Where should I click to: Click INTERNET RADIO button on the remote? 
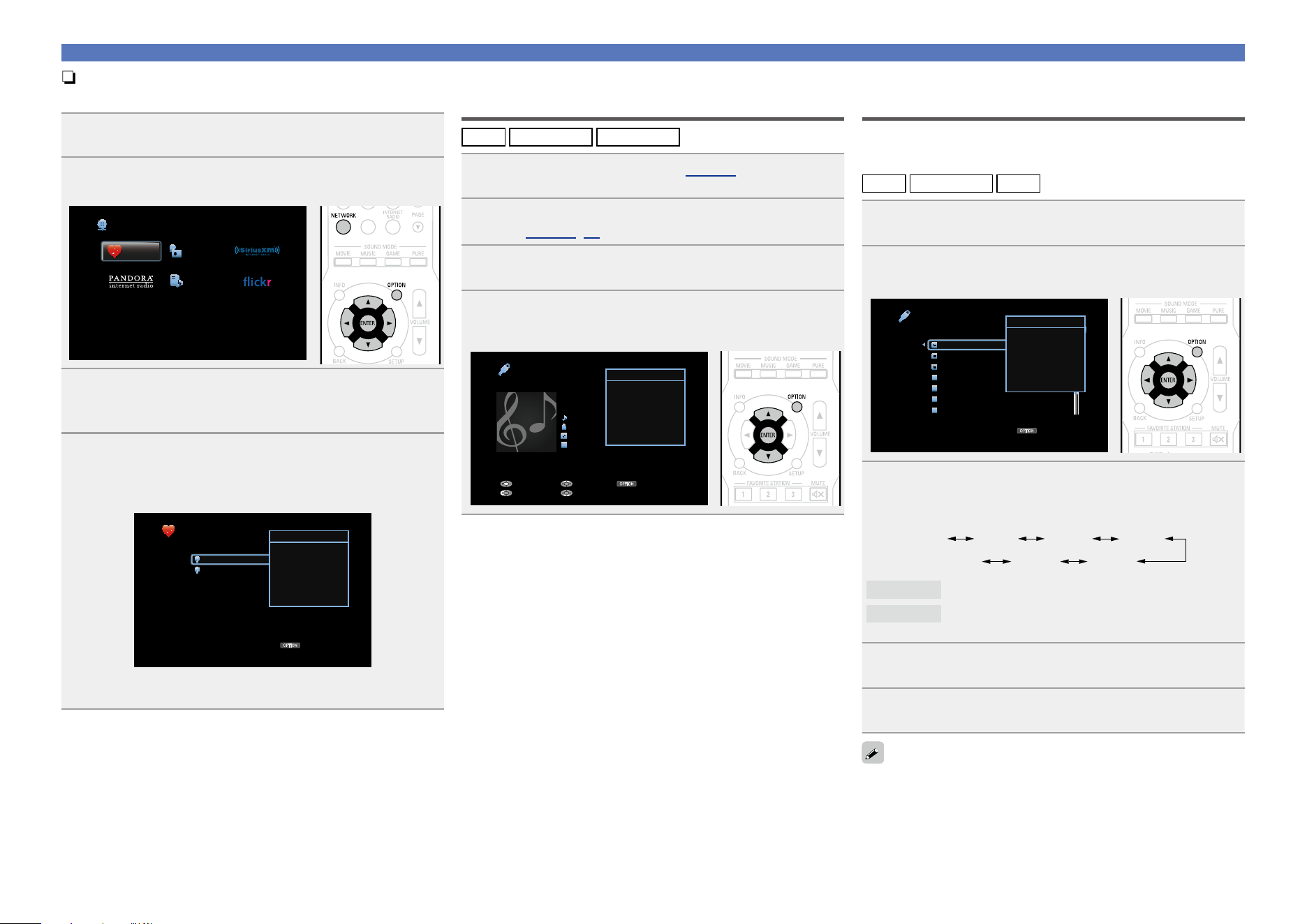tap(393, 227)
